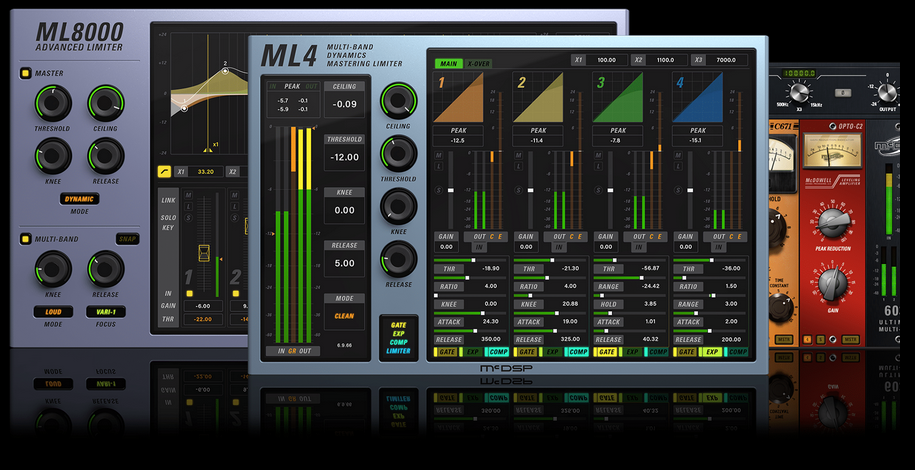Image resolution: width=915 pixels, height=470 pixels.
Task: Switch to ML4 MAIN tab
Action: coord(448,64)
